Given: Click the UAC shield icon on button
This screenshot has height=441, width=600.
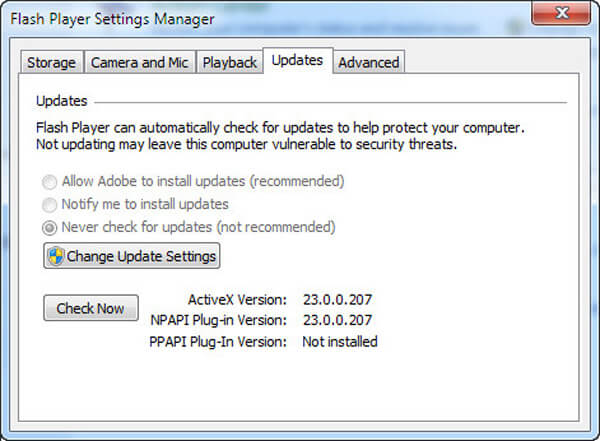Looking at the screenshot, I should point(56,256).
